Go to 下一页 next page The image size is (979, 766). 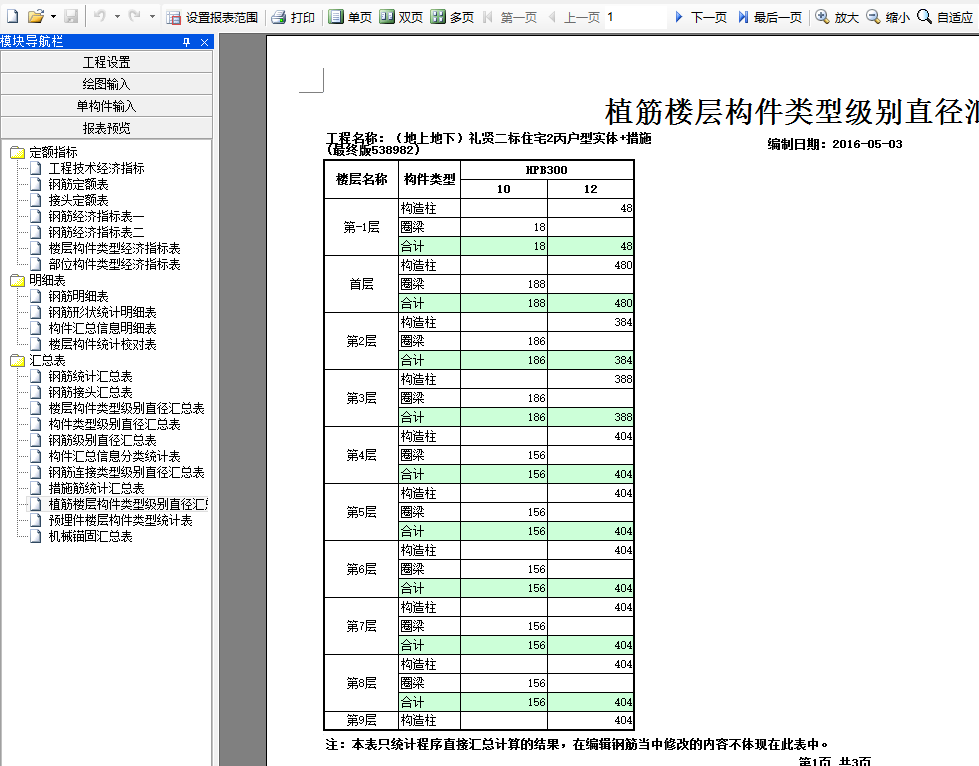coord(701,17)
